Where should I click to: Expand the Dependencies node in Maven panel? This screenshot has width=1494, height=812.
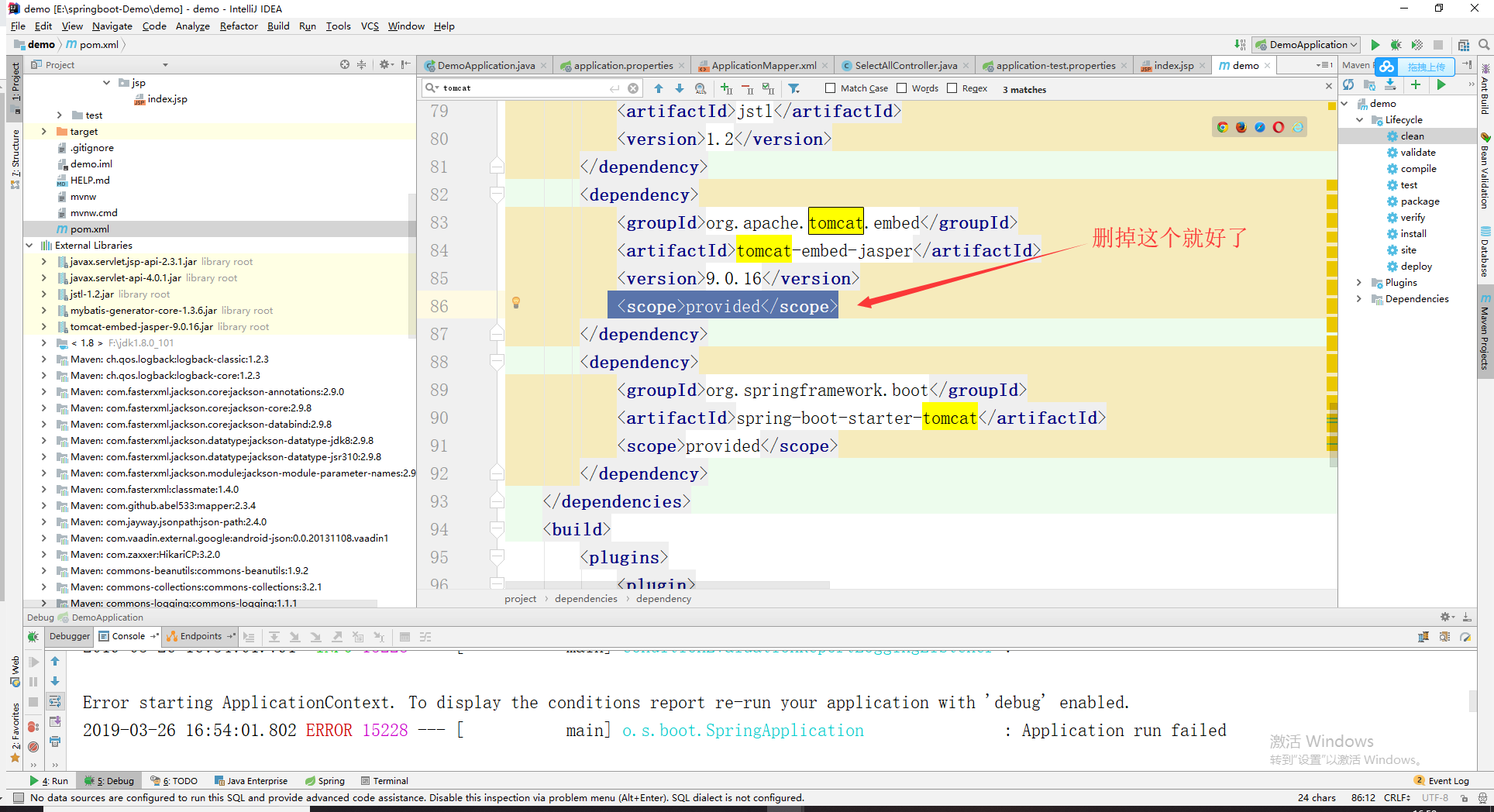pyautogui.click(x=1359, y=298)
